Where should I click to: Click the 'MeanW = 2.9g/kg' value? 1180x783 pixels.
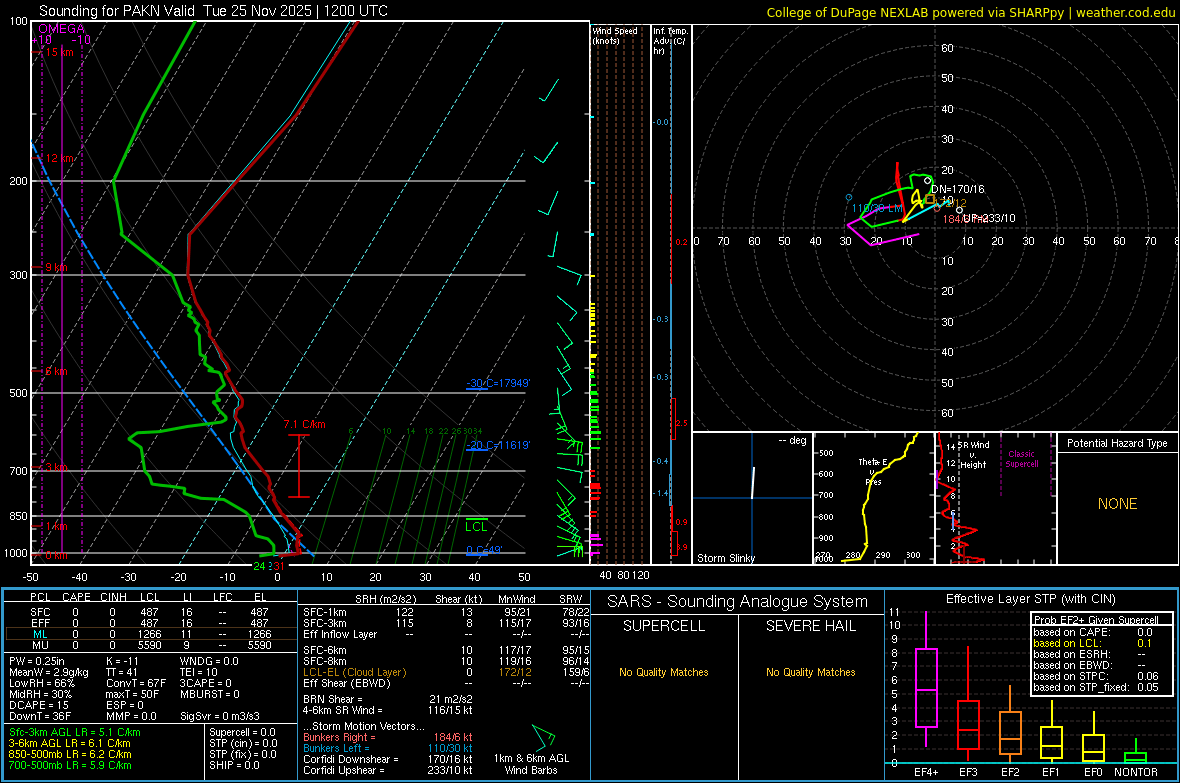(48, 672)
